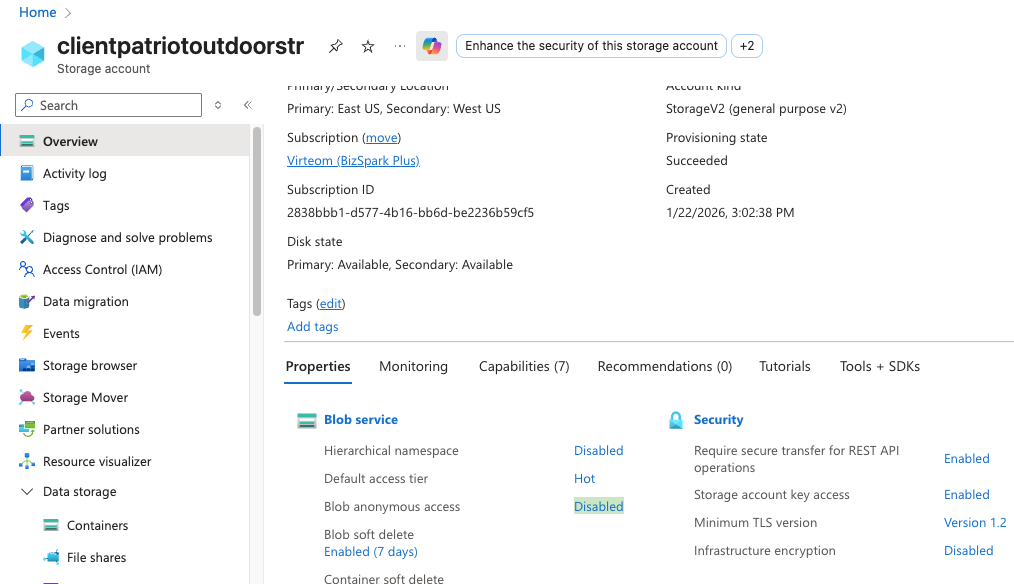Open Diagnose and solve problems
Image resolution: width=1014 pixels, height=584 pixels.
pyautogui.click(x=127, y=237)
